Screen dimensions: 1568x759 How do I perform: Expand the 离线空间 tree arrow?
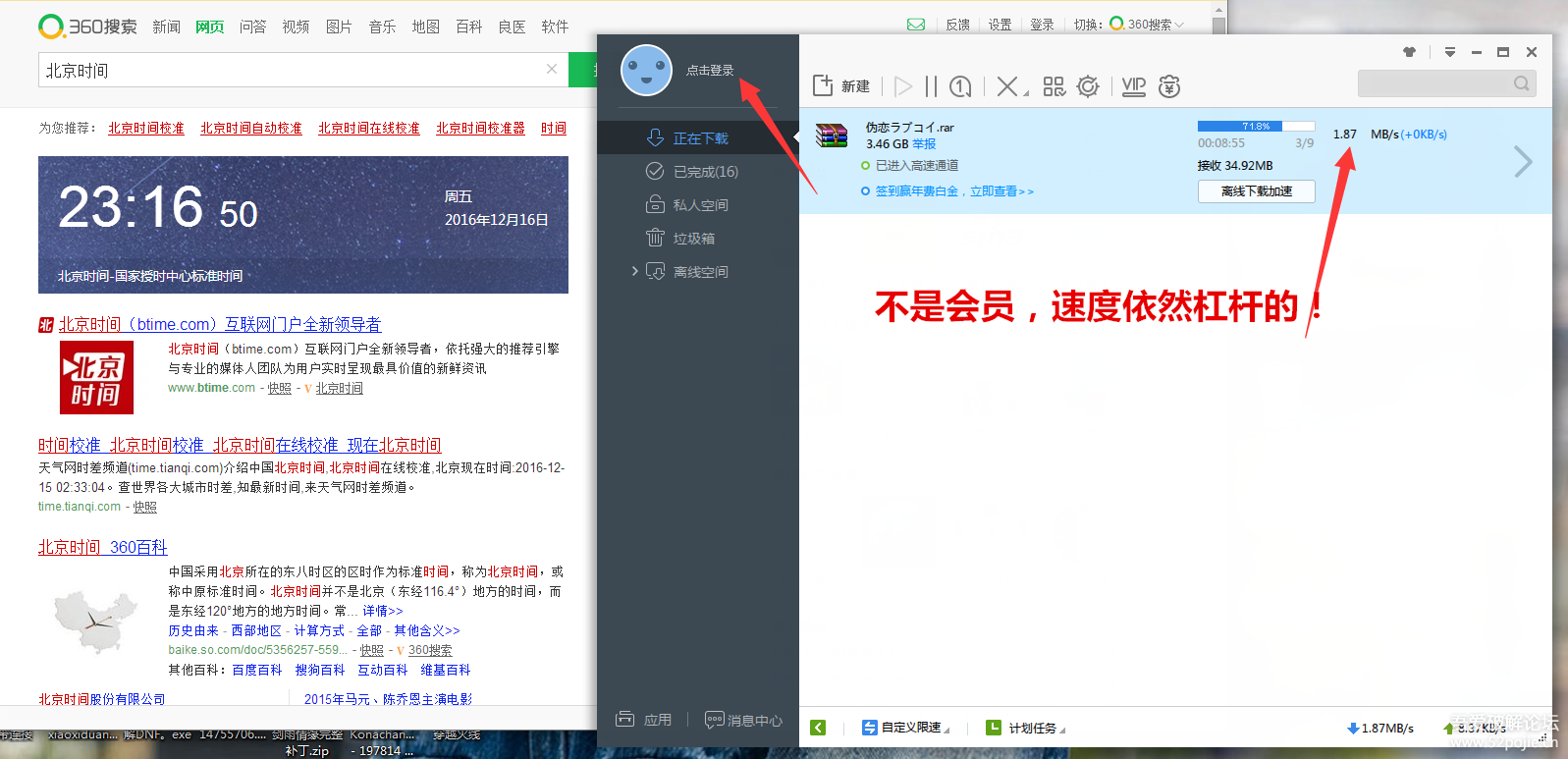click(634, 271)
